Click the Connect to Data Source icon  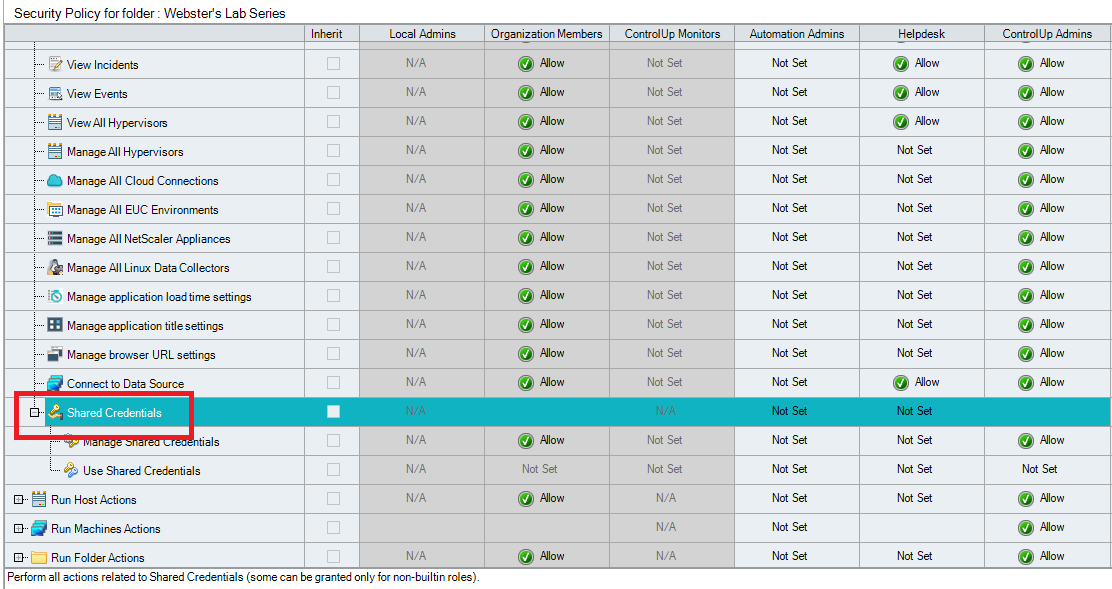55,384
